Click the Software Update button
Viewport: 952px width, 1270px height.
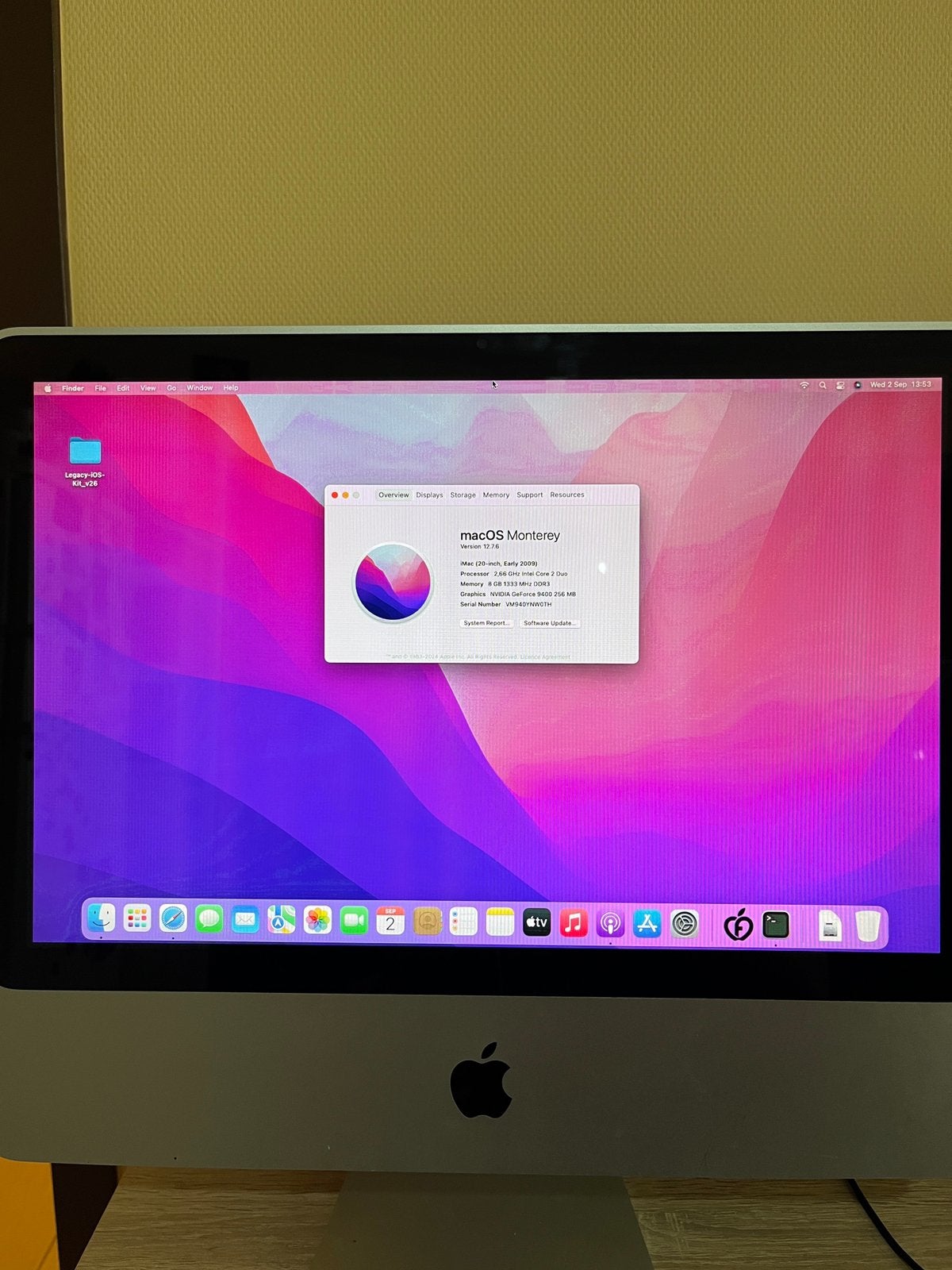pos(550,623)
